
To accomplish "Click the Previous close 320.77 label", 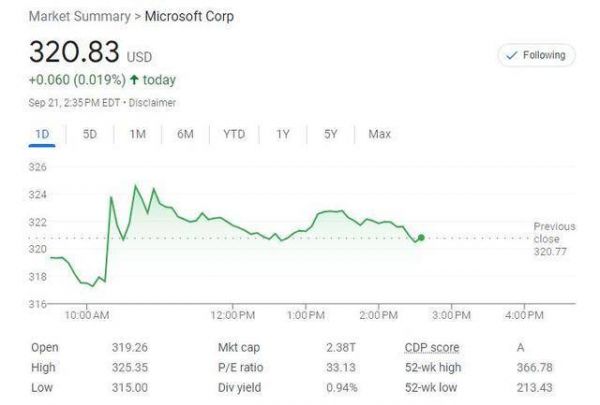I will (554, 239).
